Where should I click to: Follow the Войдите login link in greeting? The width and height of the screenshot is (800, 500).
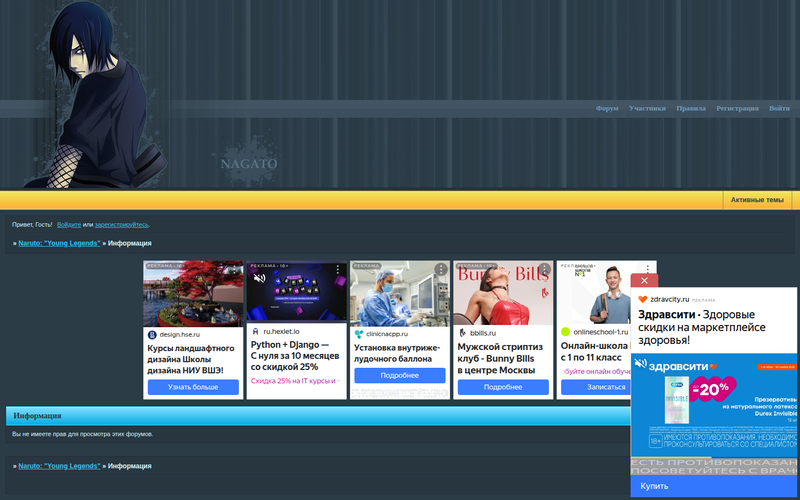(69, 224)
